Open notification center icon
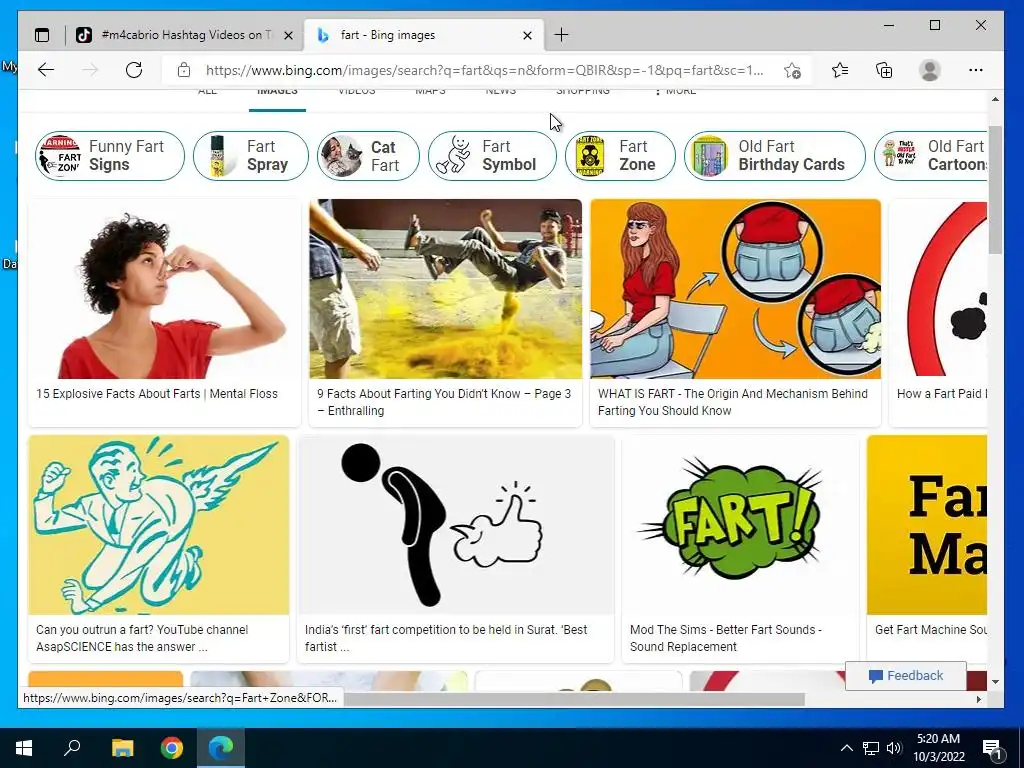Screen dimensions: 1024x768 coord(992,749)
